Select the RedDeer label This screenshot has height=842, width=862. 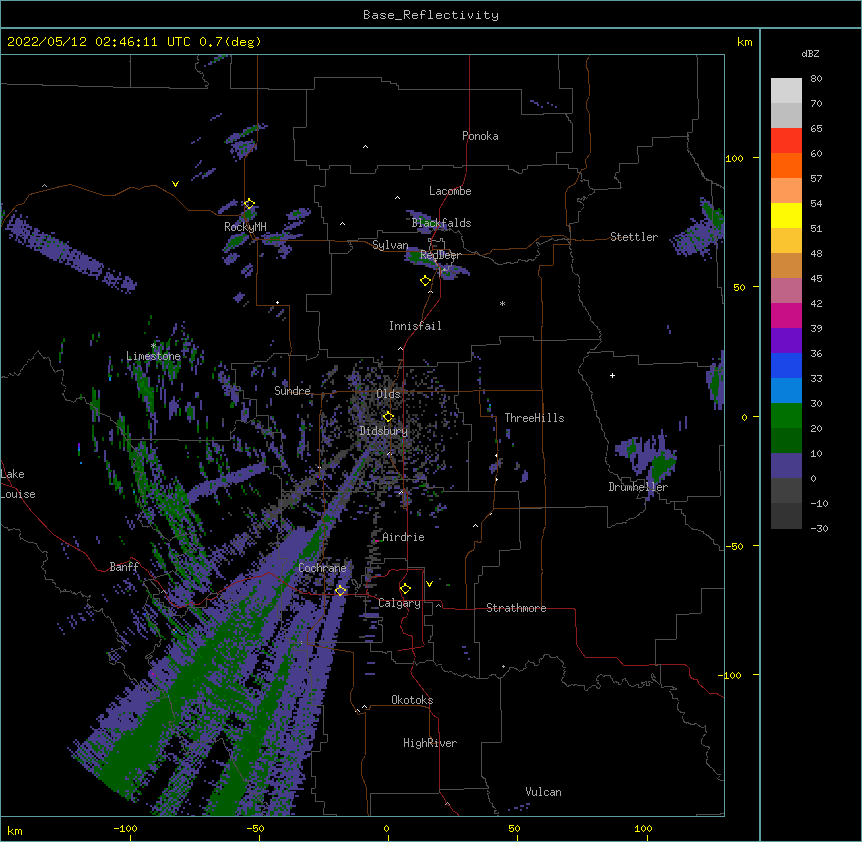click(440, 255)
